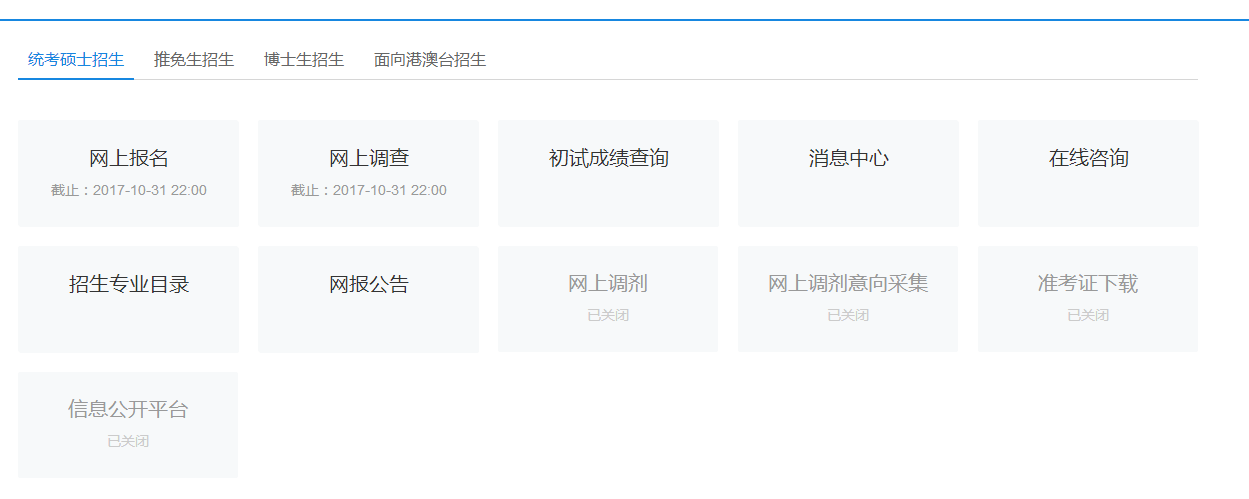
Task: Click the 初试成绩查询 card
Action: click(x=608, y=173)
